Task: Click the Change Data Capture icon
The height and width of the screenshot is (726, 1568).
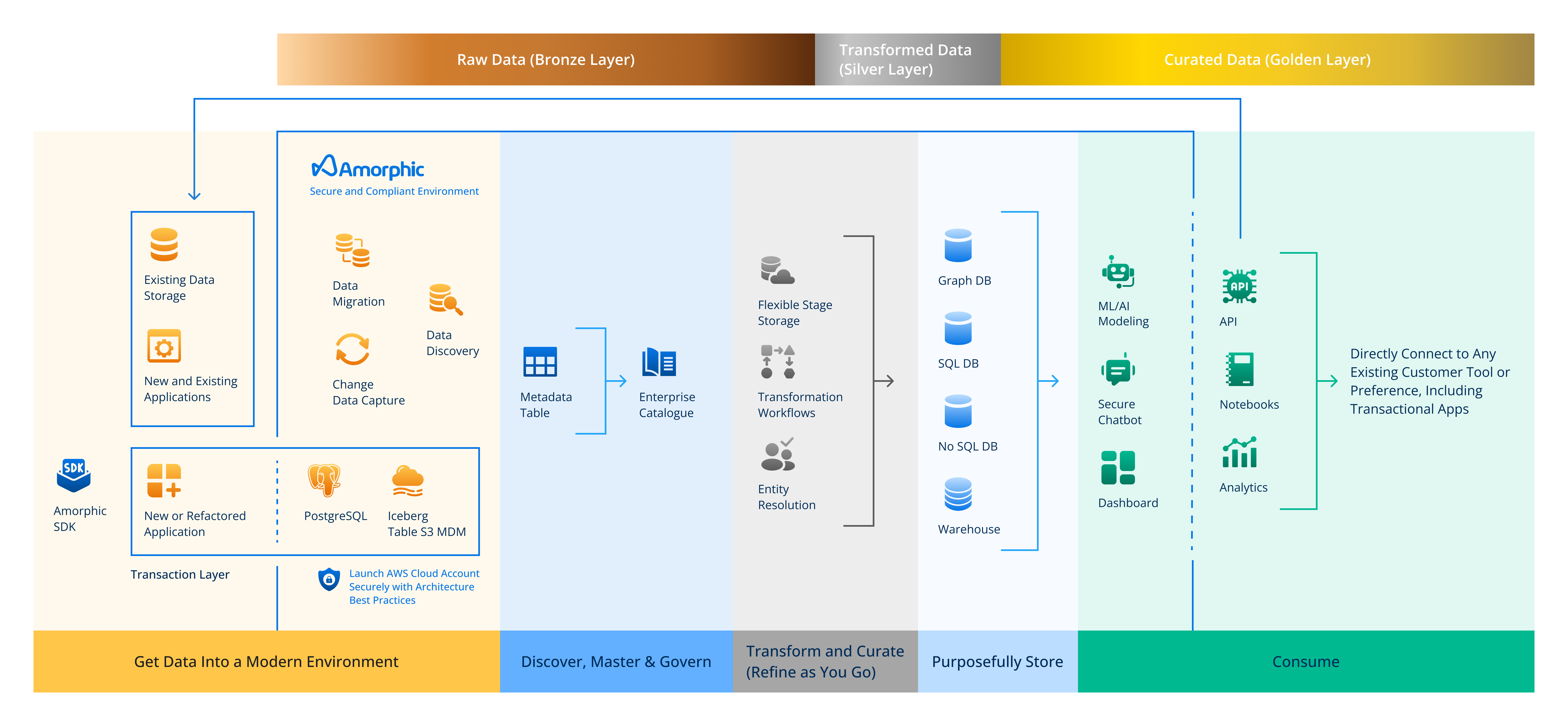Action: pos(352,349)
